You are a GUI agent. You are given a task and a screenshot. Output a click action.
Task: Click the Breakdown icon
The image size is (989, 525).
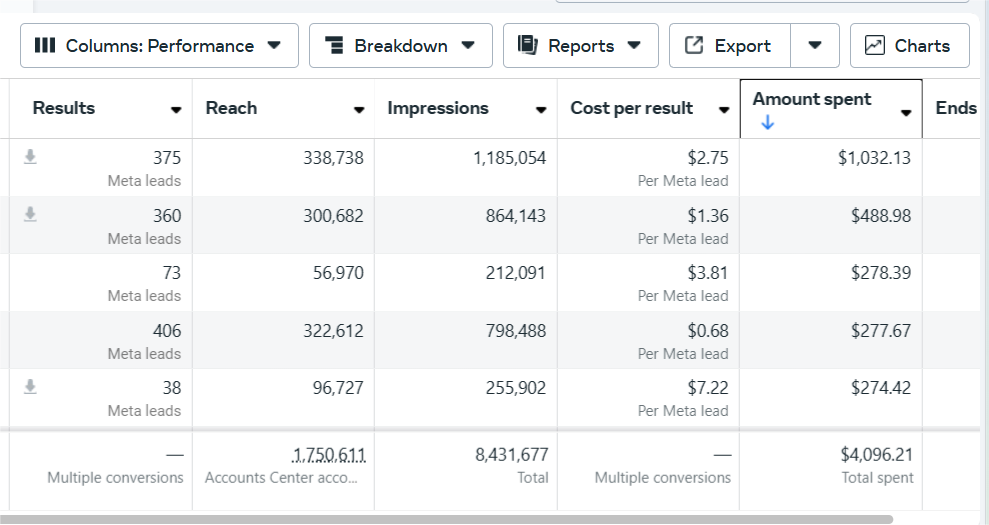pos(335,46)
